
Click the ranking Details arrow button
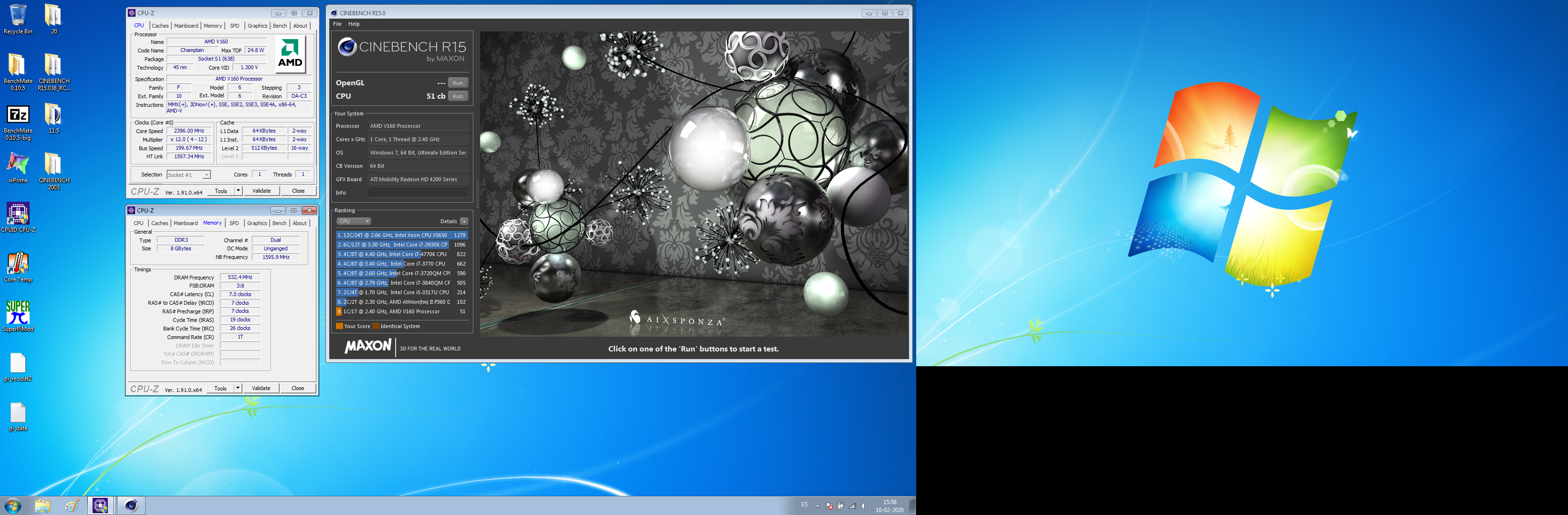tap(464, 221)
